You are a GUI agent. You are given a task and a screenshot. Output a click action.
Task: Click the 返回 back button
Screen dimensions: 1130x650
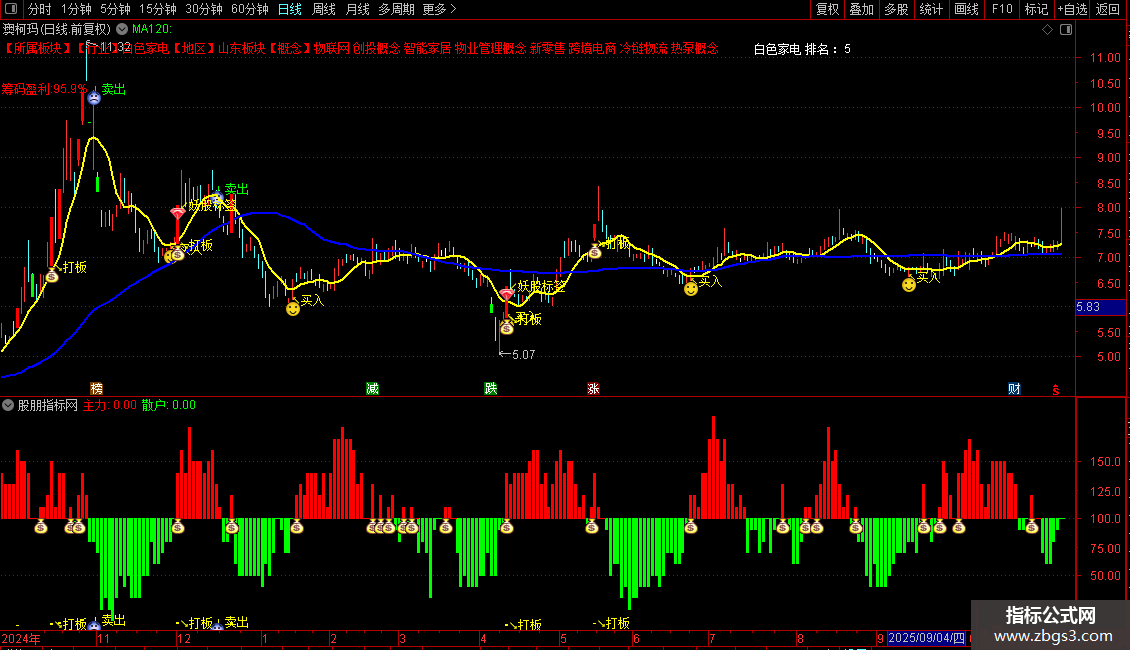click(1108, 9)
